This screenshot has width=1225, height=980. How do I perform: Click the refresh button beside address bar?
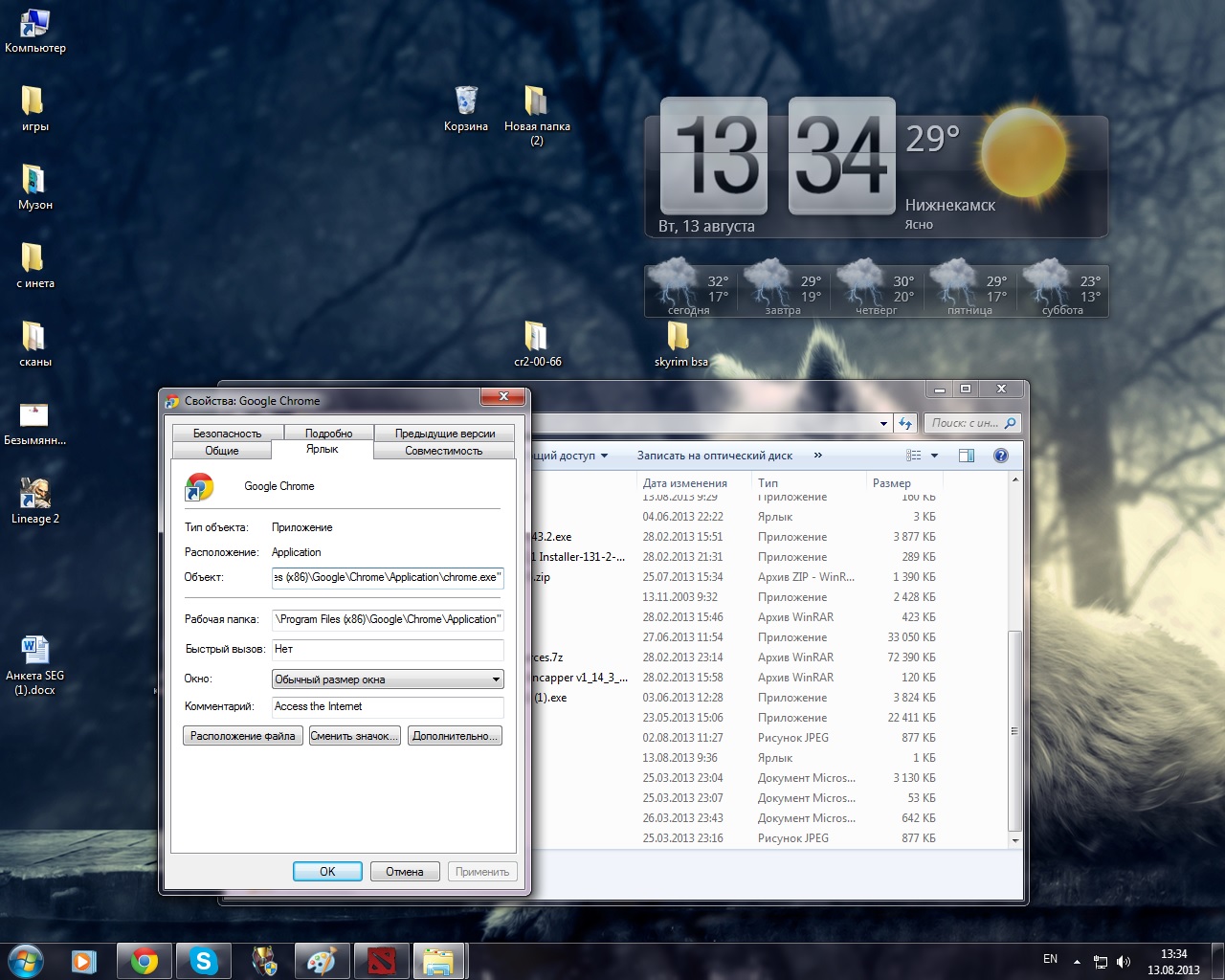tap(905, 423)
